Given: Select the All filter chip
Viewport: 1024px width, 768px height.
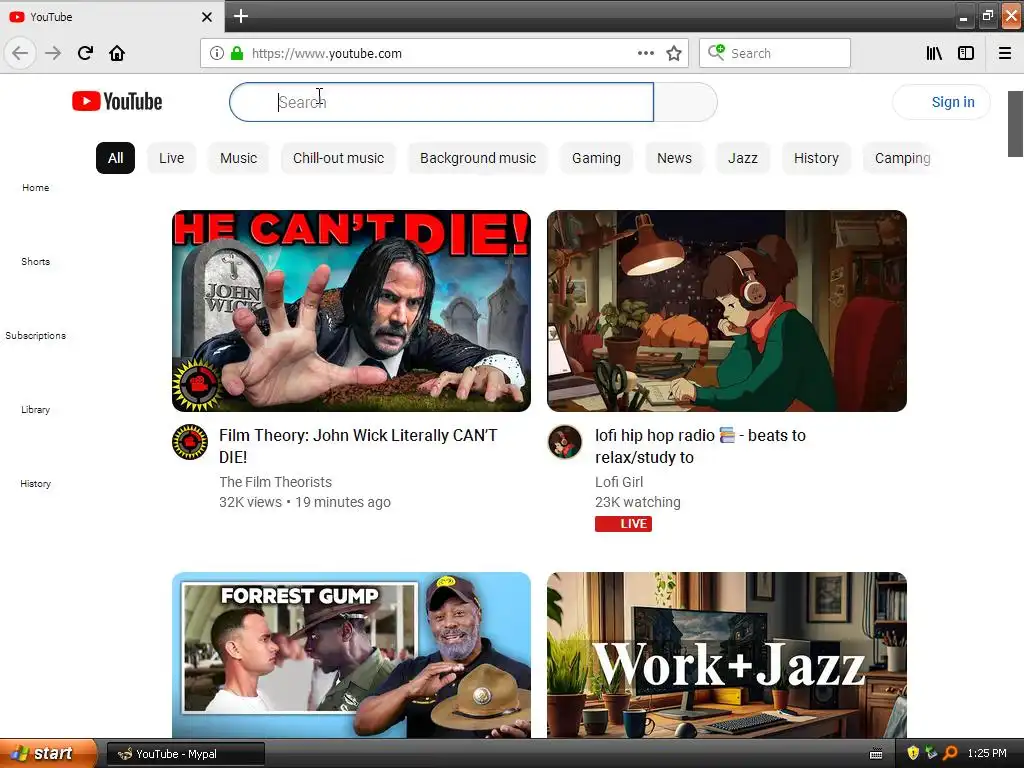Looking at the screenshot, I should pyautogui.click(x=116, y=158).
